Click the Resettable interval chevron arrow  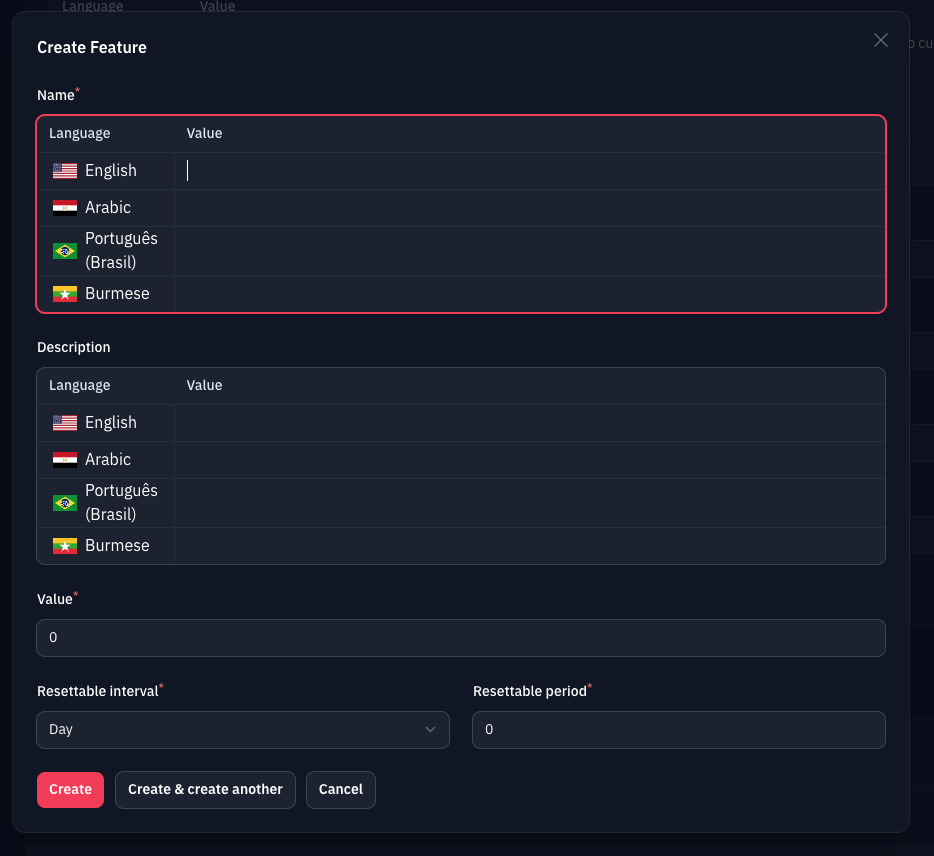click(x=431, y=730)
